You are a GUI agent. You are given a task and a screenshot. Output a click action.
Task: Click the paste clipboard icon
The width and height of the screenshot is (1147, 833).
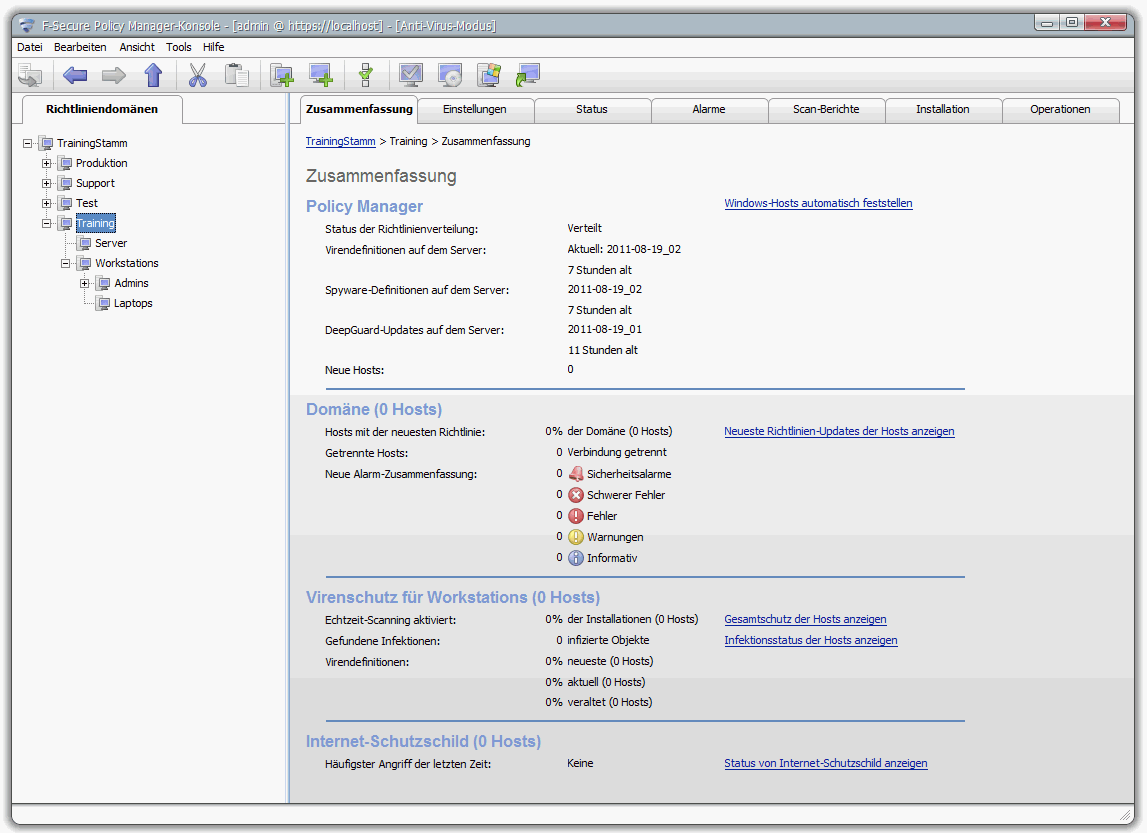236,75
